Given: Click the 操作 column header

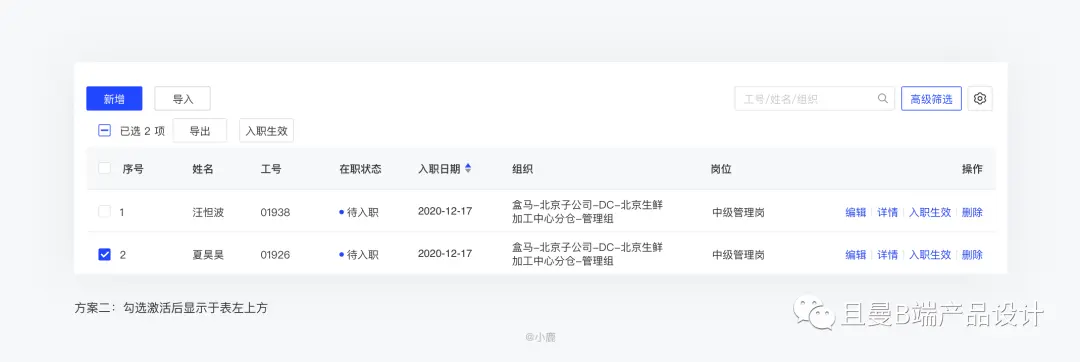Looking at the screenshot, I should pos(972,169).
